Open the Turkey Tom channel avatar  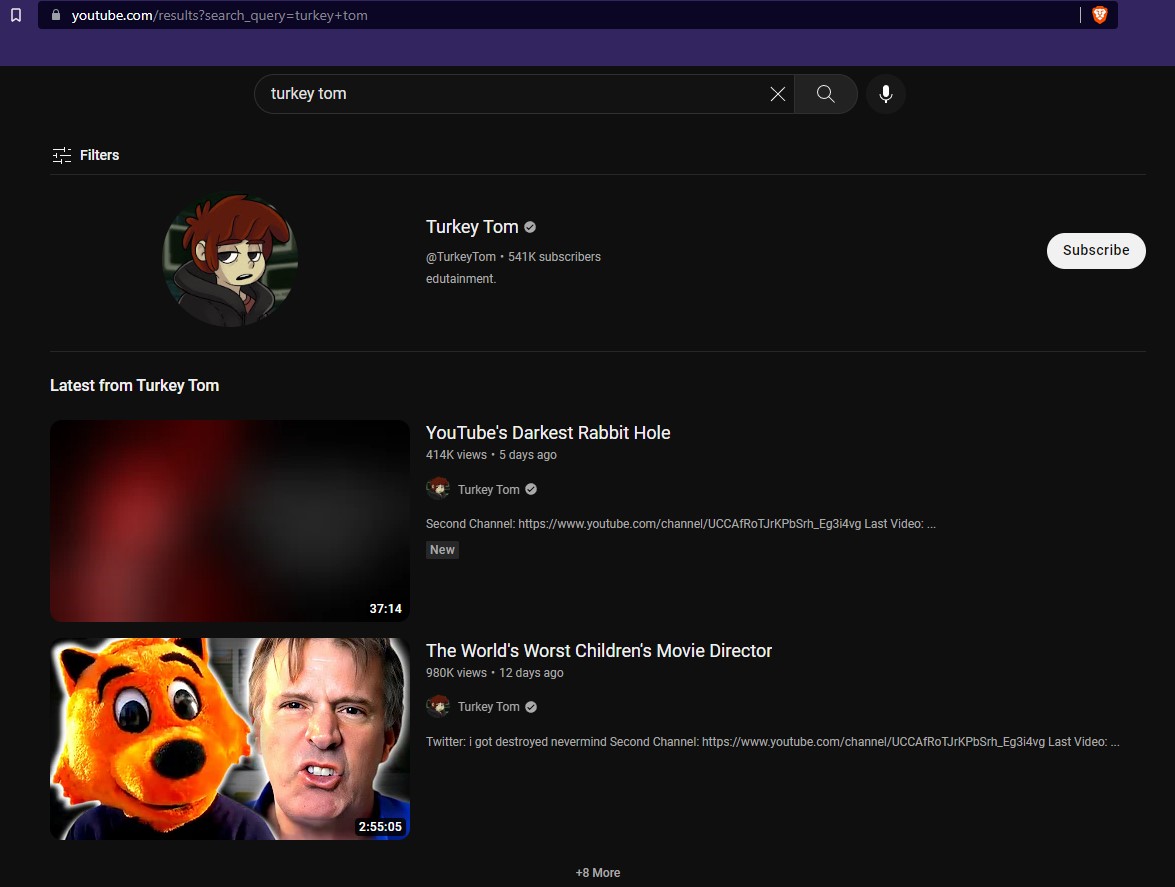(231, 261)
